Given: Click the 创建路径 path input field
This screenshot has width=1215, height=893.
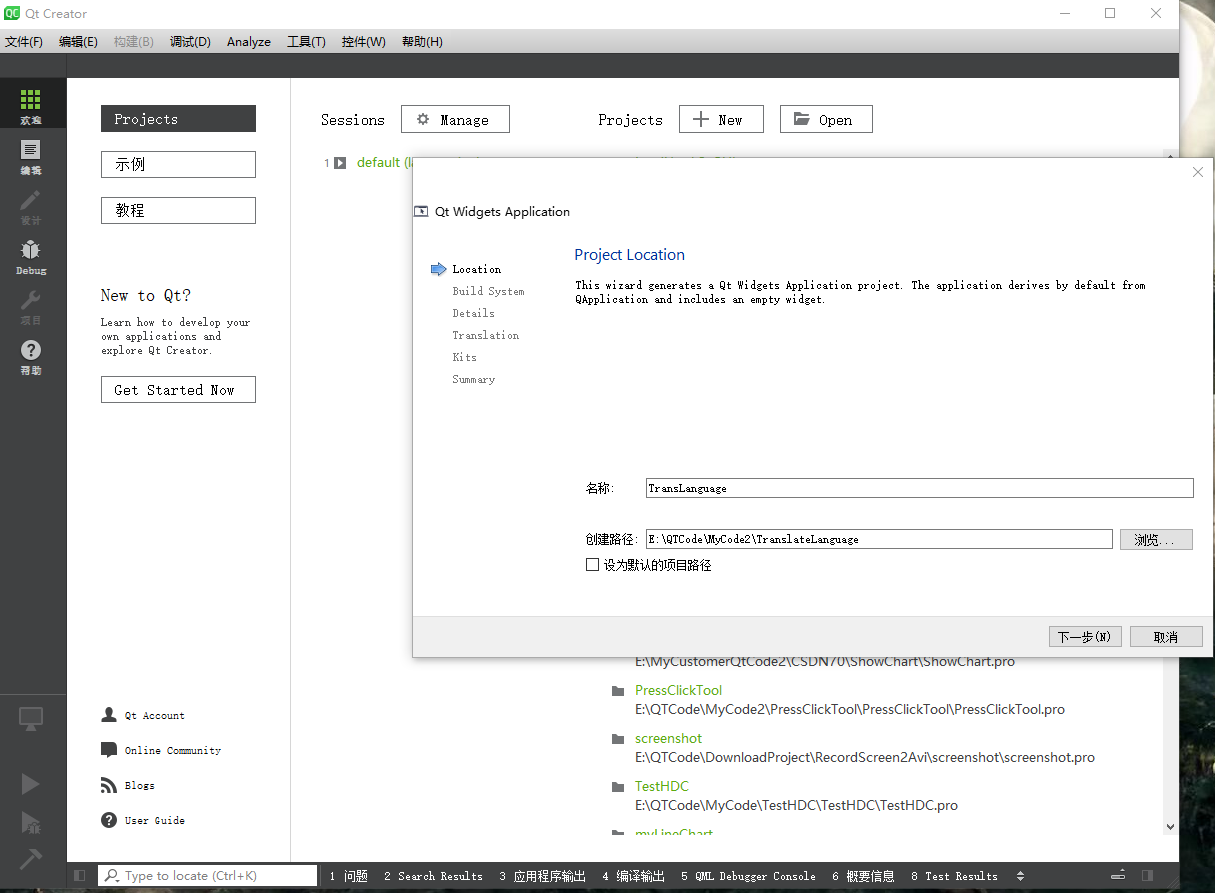Looking at the screenshot, I should click(x=879, y=539).
